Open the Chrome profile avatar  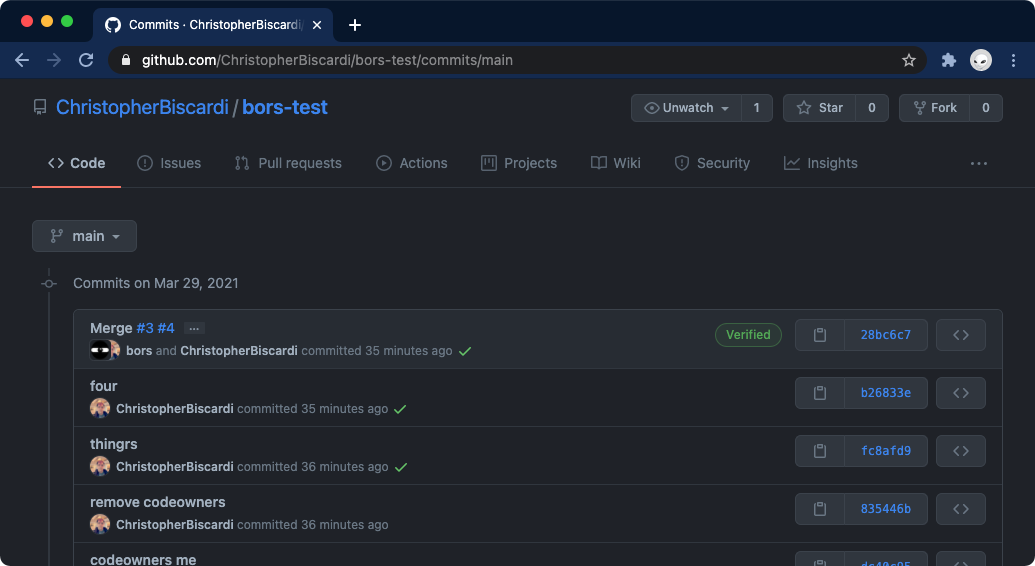click(x=981, y=60)
